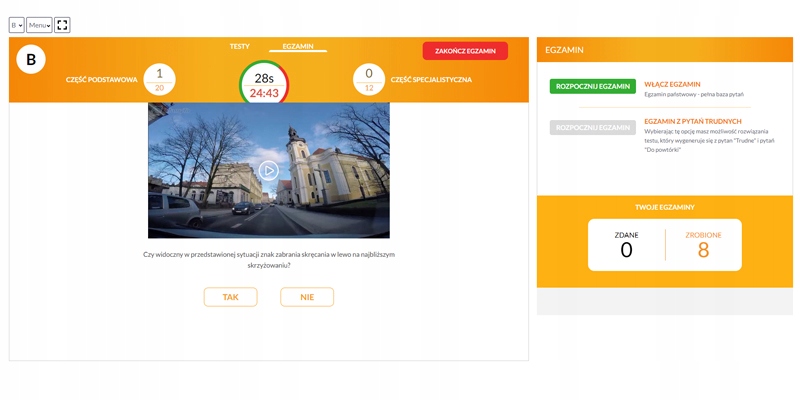800x400 pixels.
Task: Click the basic part counter 1 of 20
Action: tap(160, 81)
